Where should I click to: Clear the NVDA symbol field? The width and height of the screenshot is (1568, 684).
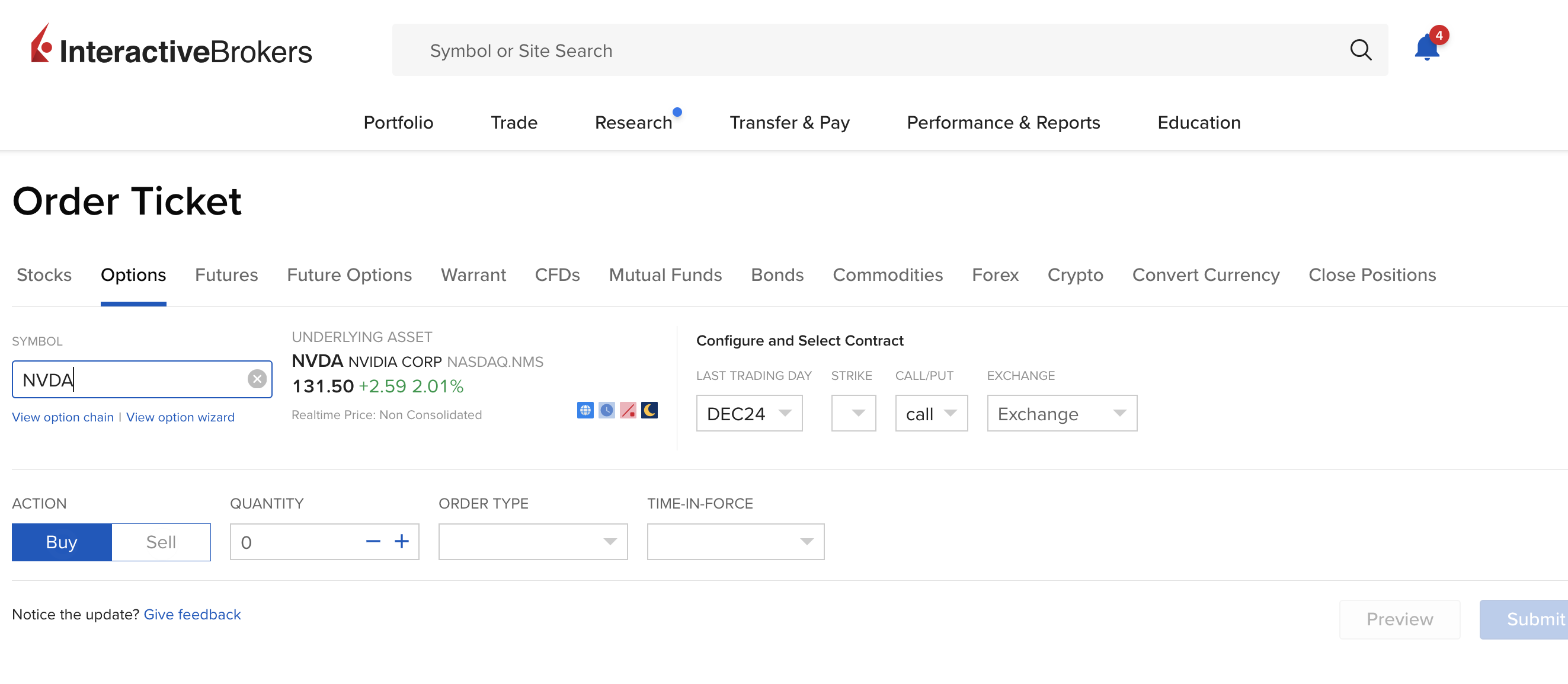[x=257, y=379]
